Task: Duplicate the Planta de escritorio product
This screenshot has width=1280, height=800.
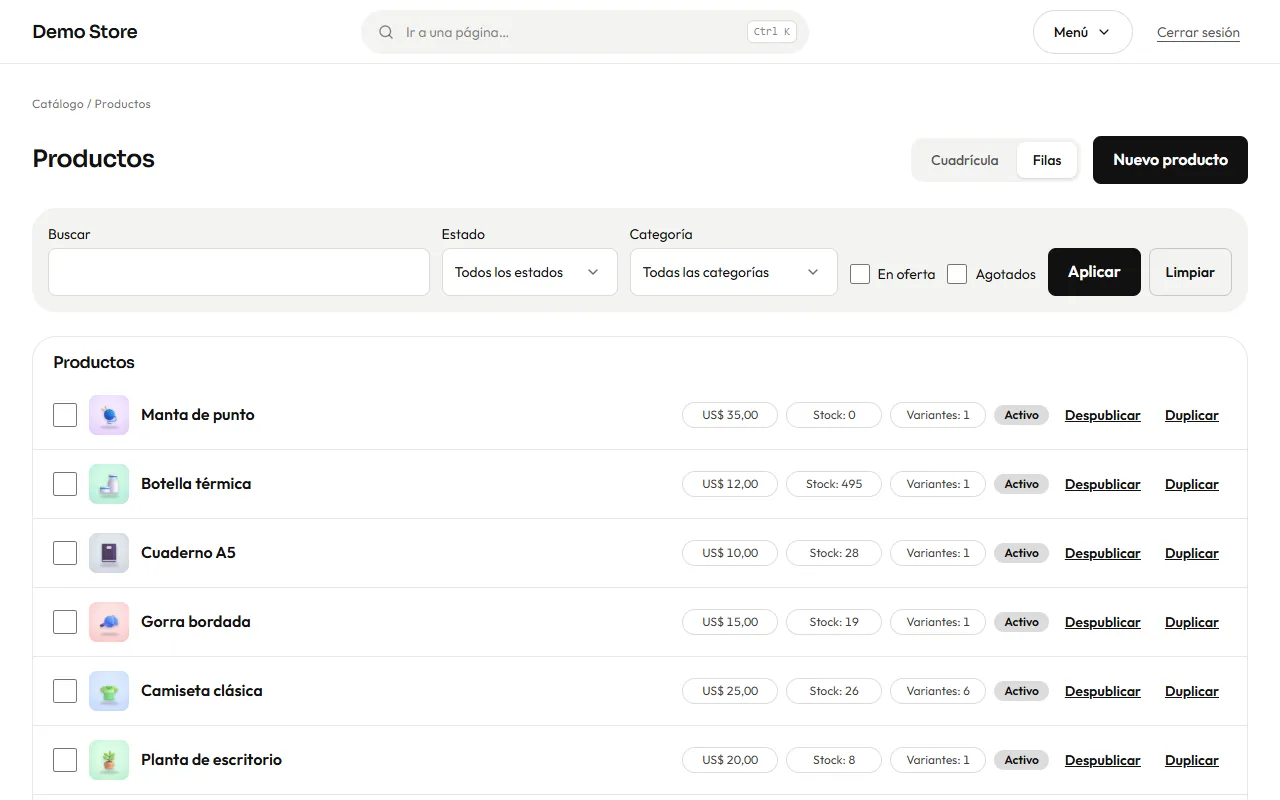Action: [x=1192, y=761]
